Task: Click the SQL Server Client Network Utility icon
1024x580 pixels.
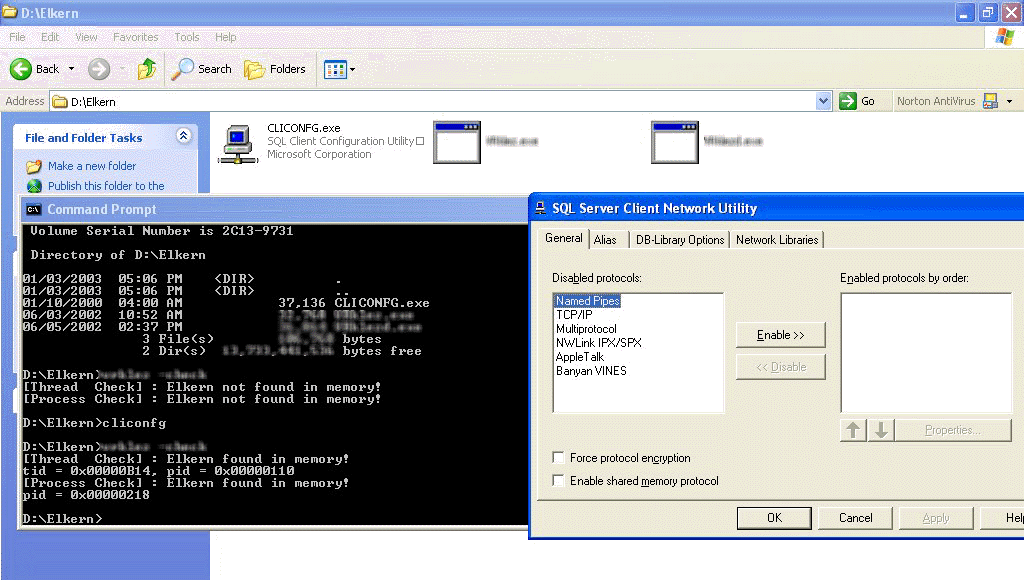Action: point(540,208)
